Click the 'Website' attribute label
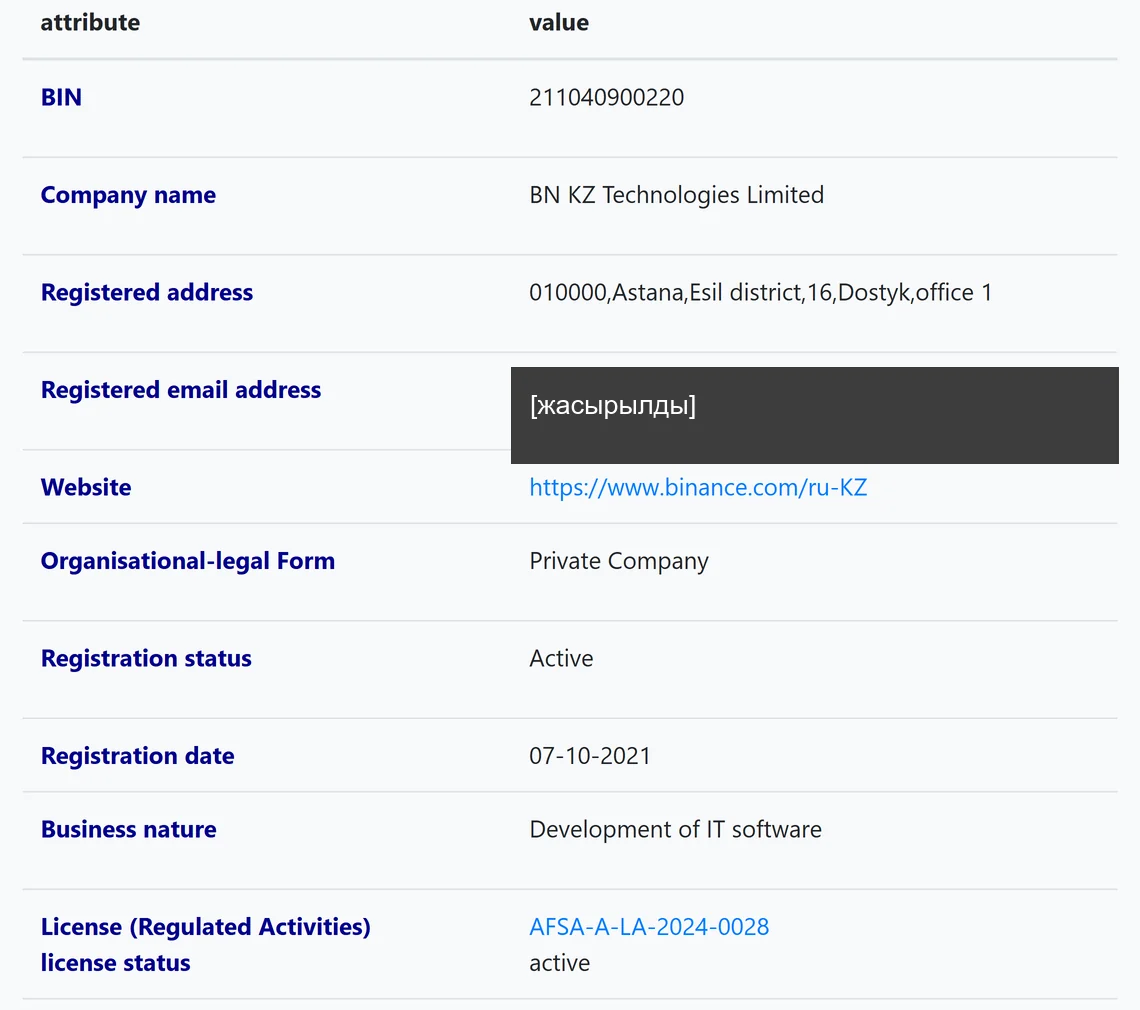 86,487
